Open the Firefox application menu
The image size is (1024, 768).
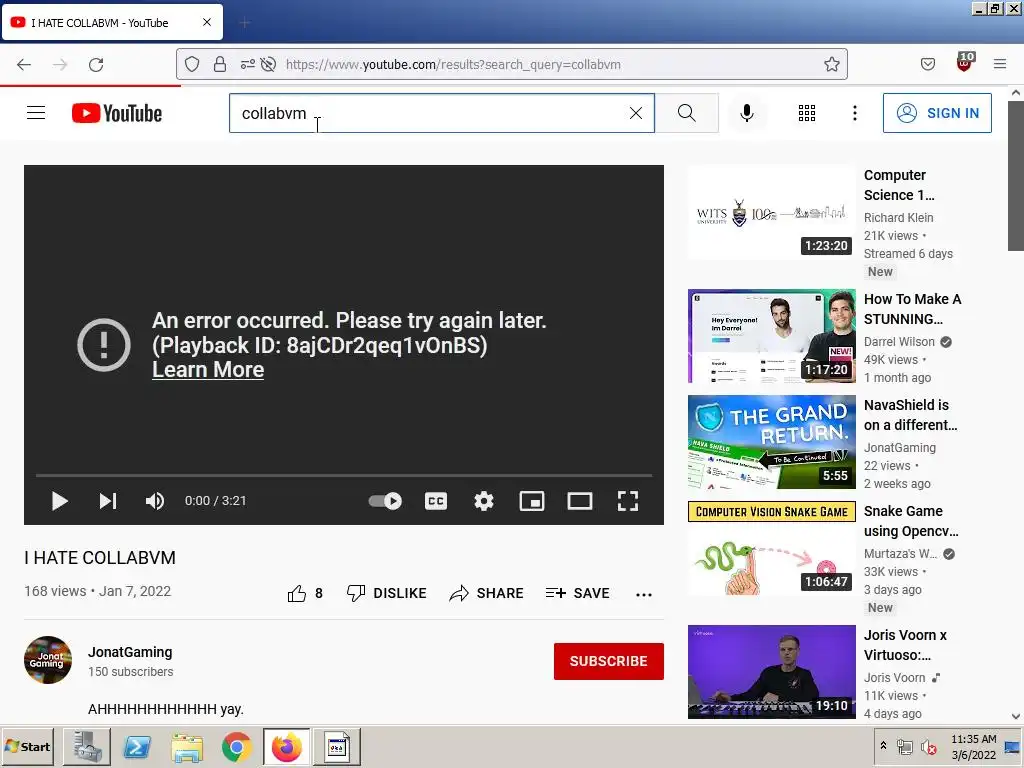(1000, 64)
